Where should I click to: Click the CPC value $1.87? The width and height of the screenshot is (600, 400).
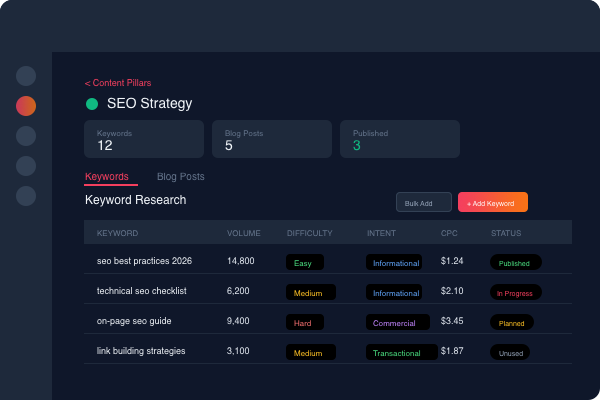452,351
